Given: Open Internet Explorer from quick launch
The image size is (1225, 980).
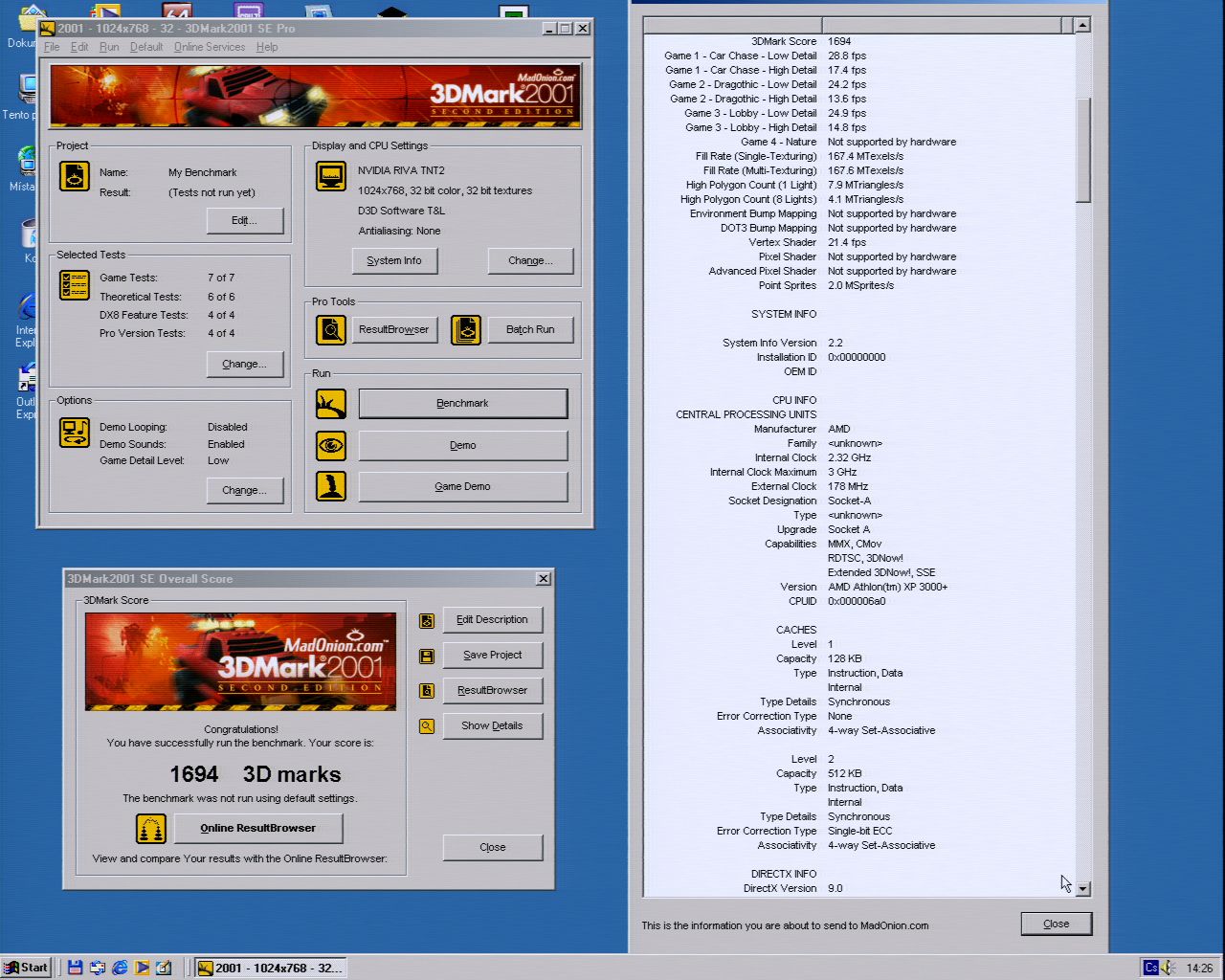Looking at the screenshot, I should [120, 968].
